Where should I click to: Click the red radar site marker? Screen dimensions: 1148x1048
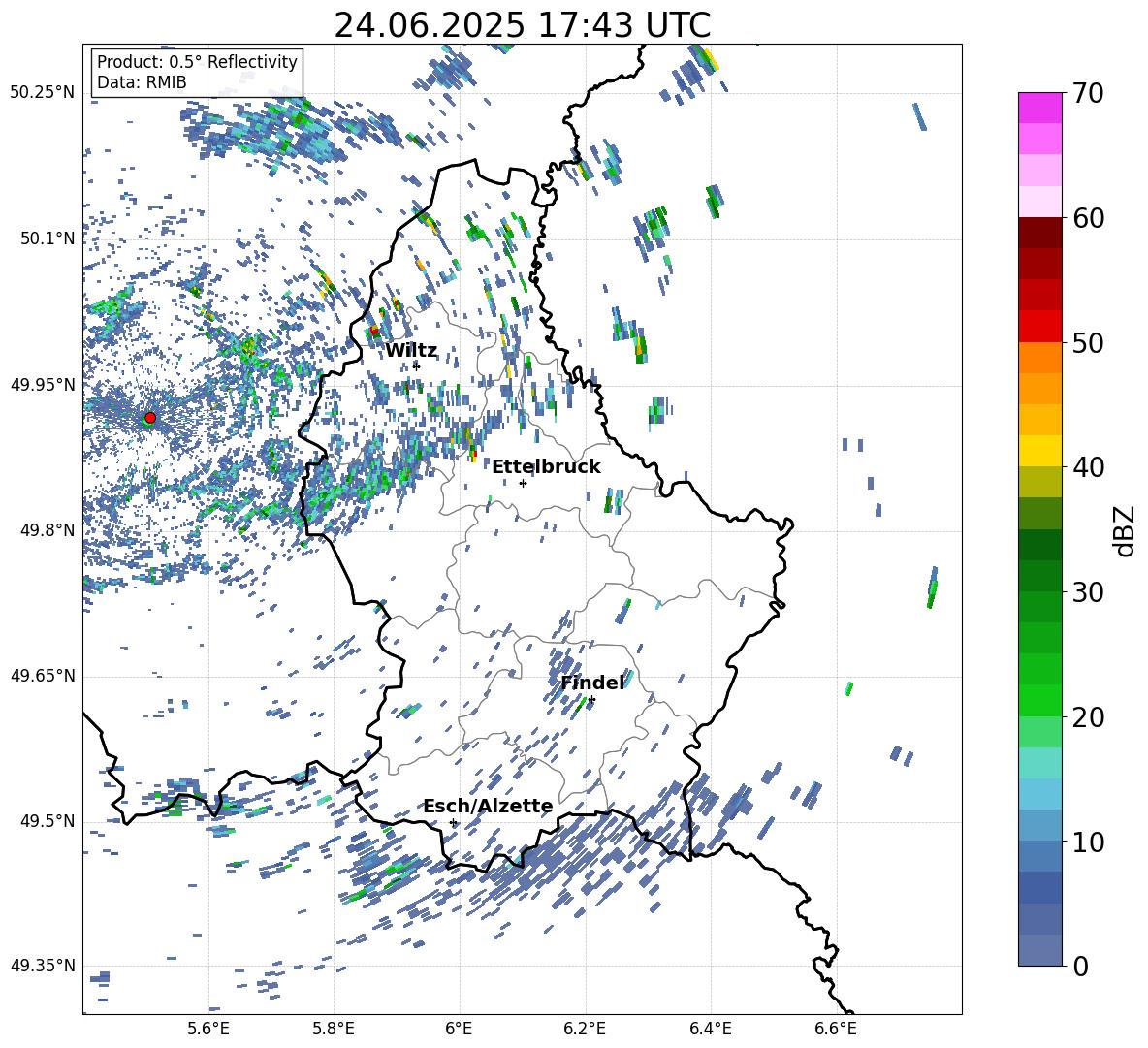coord(150,417)
